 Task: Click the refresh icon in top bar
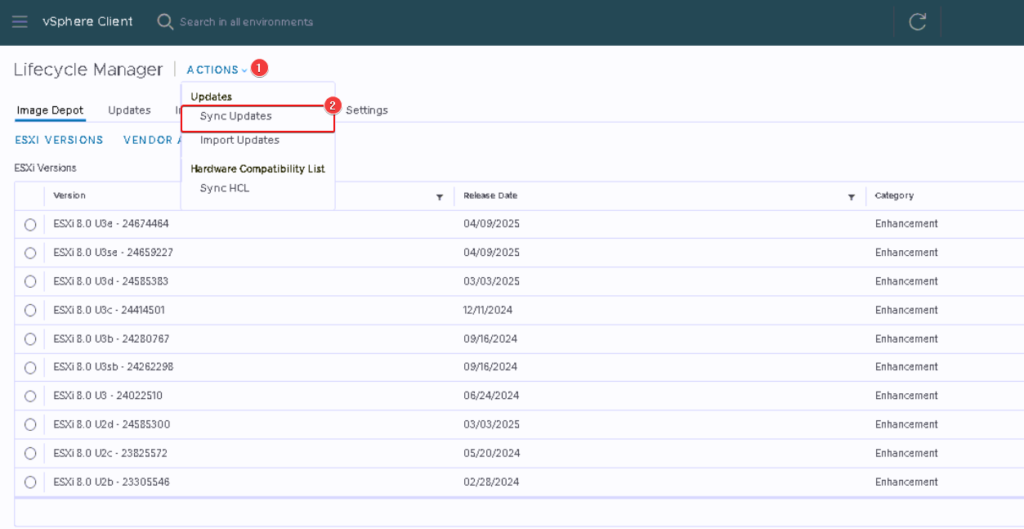click(917, 22)
